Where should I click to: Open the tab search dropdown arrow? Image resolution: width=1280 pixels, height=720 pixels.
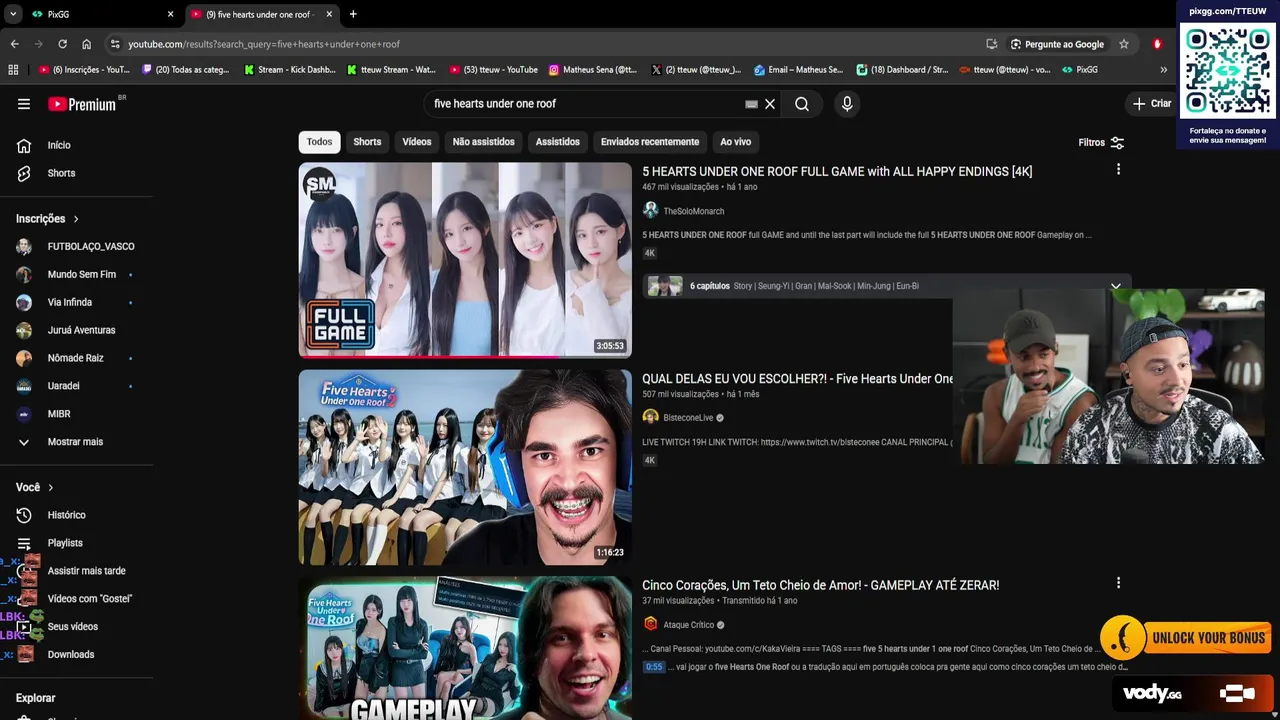13,14
